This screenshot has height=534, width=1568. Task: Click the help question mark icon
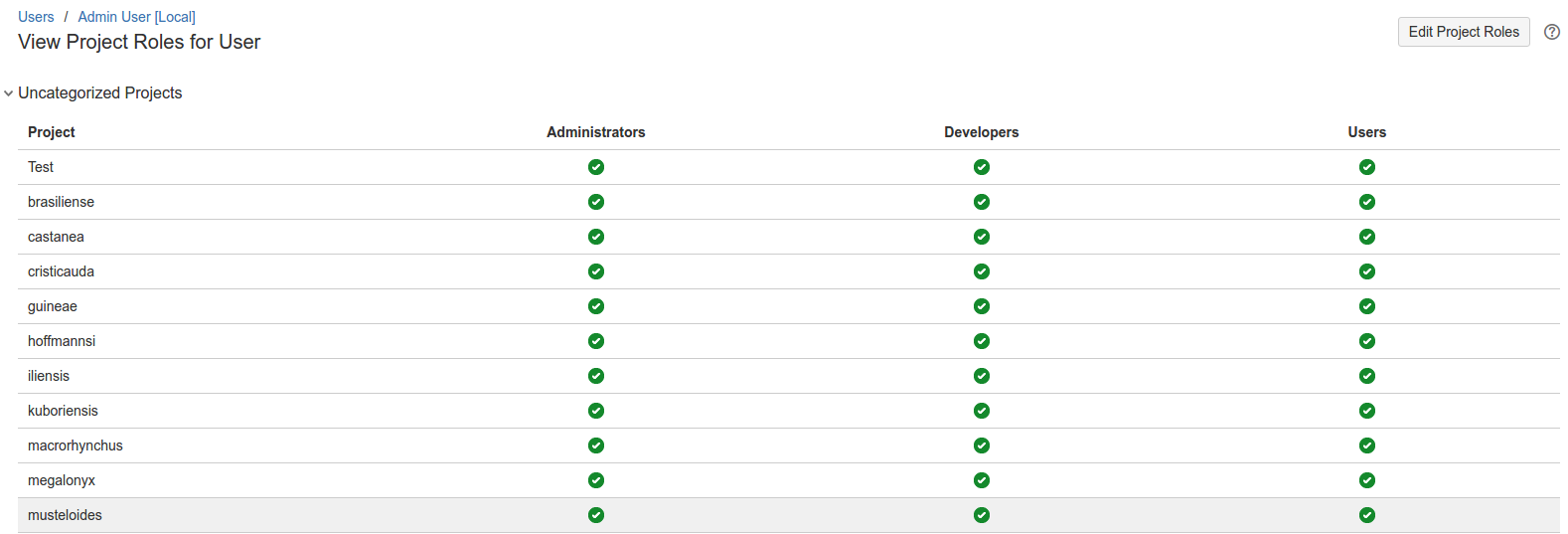tap(1551, 32)
